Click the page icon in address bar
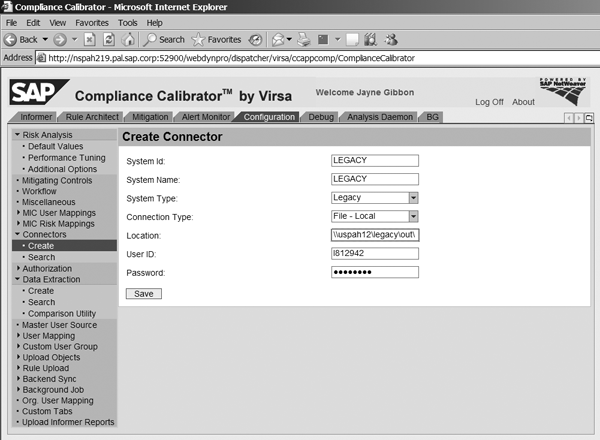 pyautogui.click(x=41, y=58)
